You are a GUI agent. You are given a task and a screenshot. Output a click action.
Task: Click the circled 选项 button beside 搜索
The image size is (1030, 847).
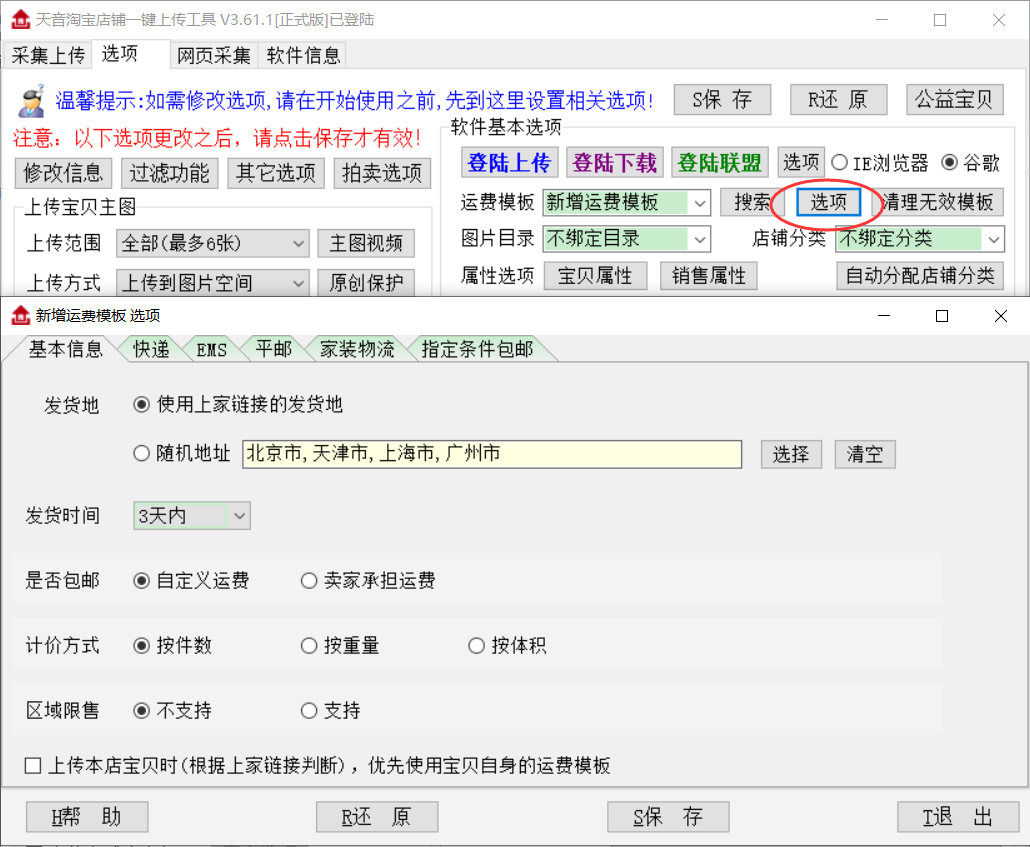point(829,202)
